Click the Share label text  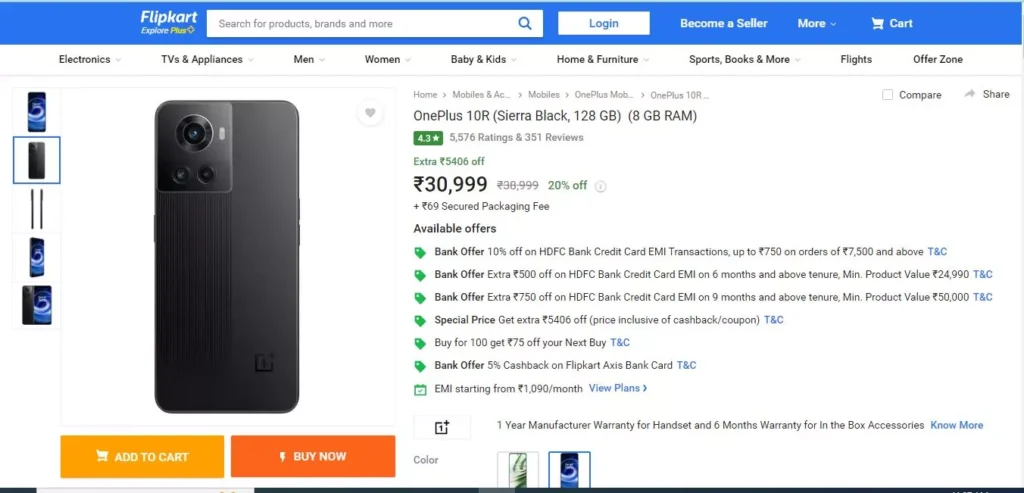pos(996,94)
